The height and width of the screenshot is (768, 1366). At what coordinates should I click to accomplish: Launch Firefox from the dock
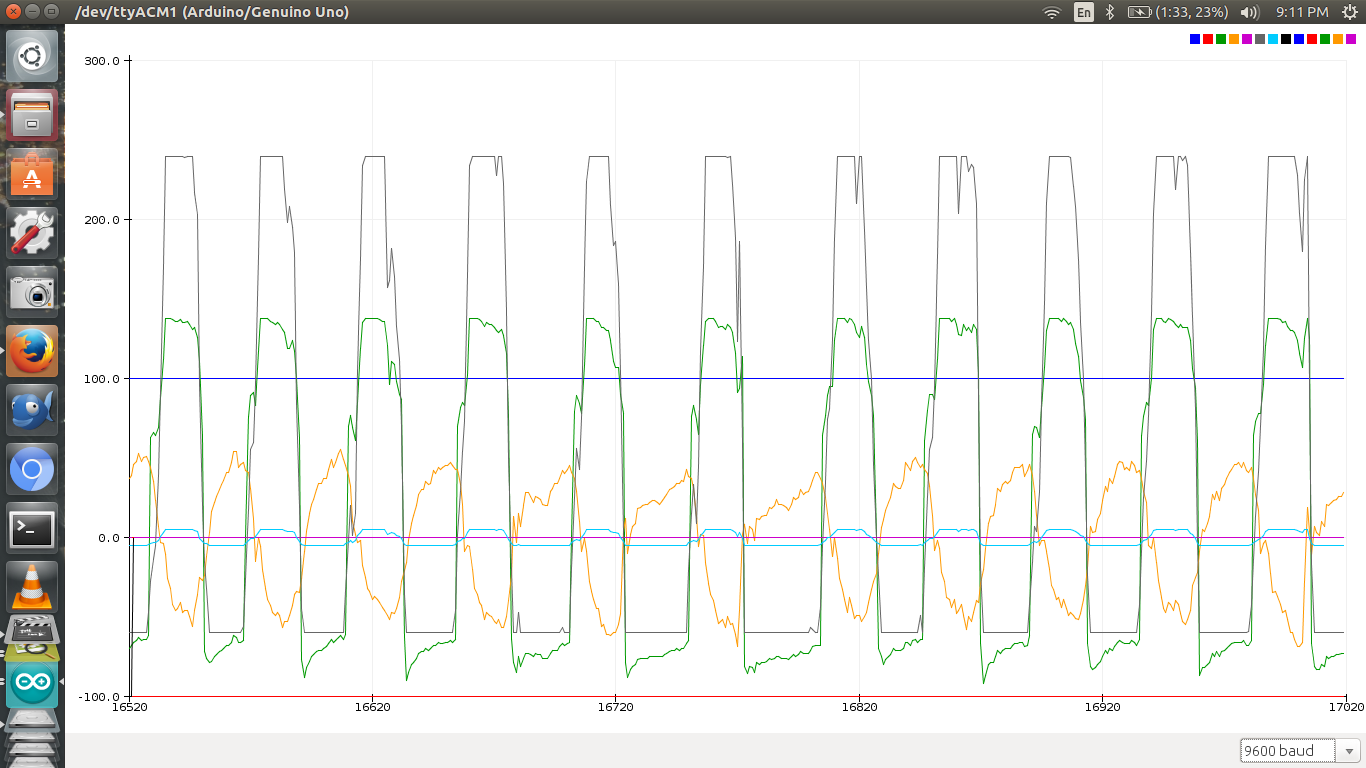pyautogui.click(x=32, y=350)
